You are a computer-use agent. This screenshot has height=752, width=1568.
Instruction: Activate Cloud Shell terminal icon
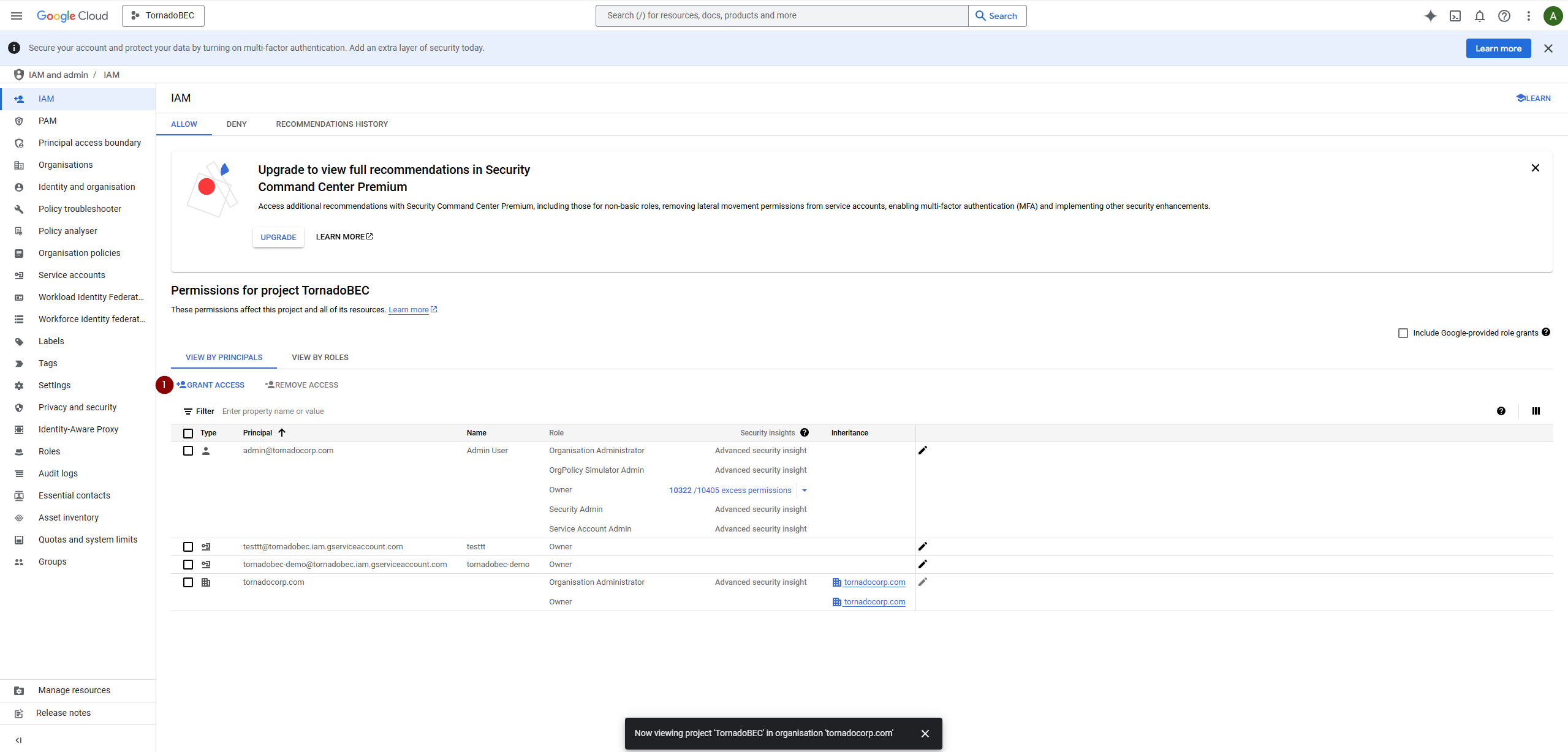1455,16
